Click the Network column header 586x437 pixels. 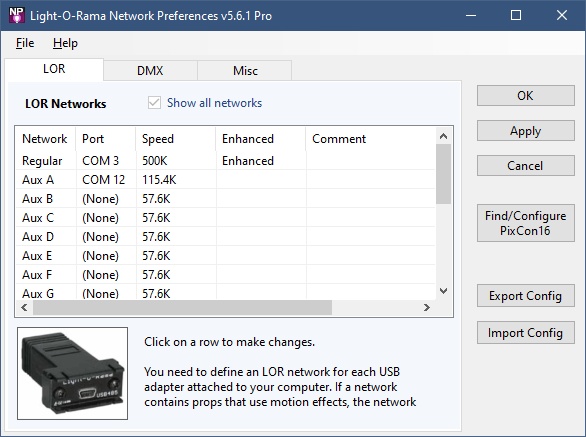click(x=46, y=139)
